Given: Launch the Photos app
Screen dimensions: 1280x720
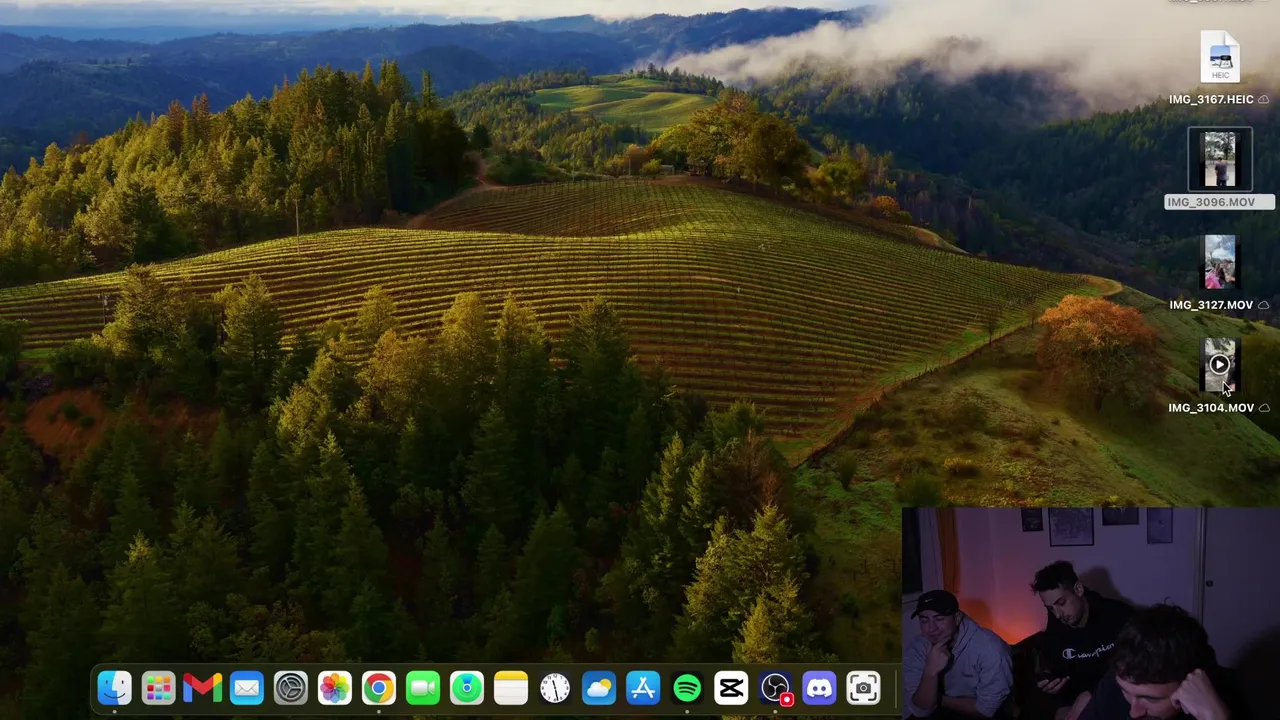Looking at the screenshot, I should pyautogui.click(x=334, y=688).
